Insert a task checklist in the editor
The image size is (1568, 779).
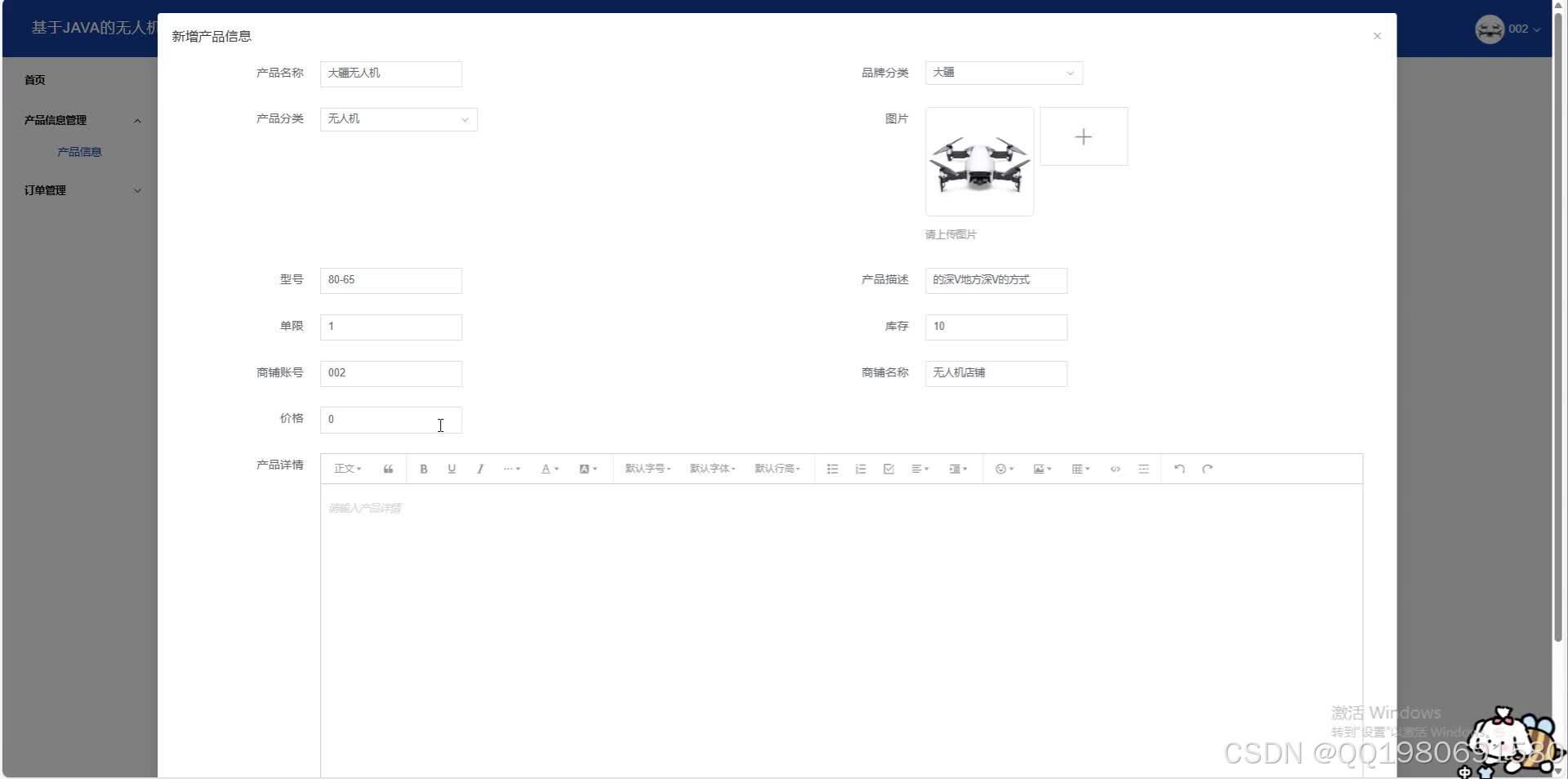(888, 468)
